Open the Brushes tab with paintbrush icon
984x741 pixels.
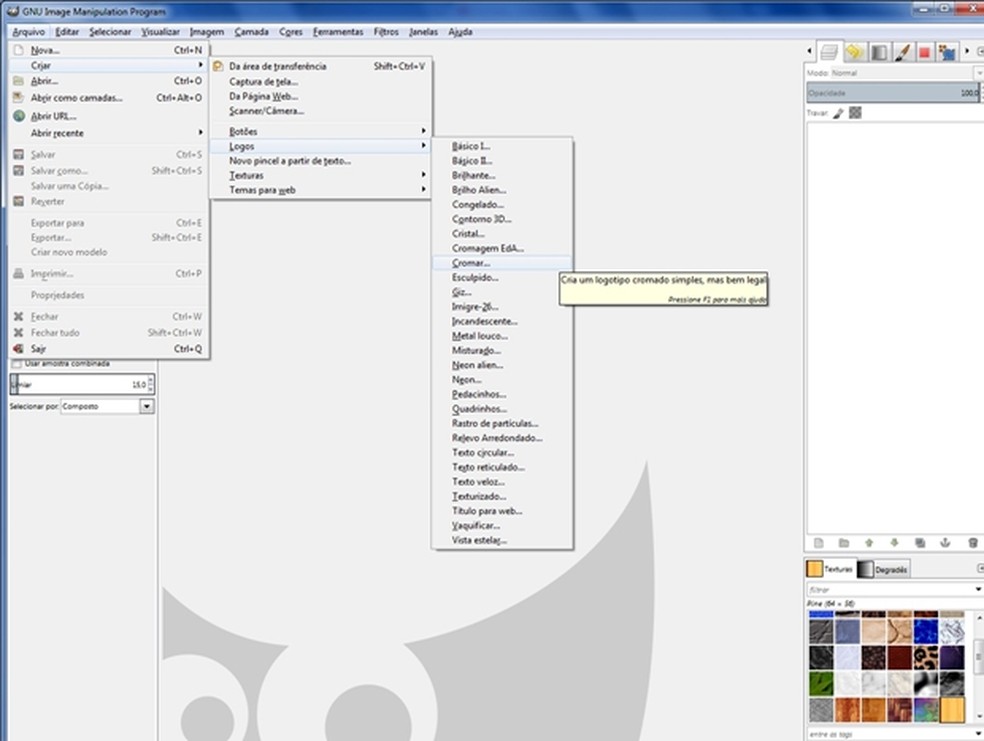click(901, 52)
